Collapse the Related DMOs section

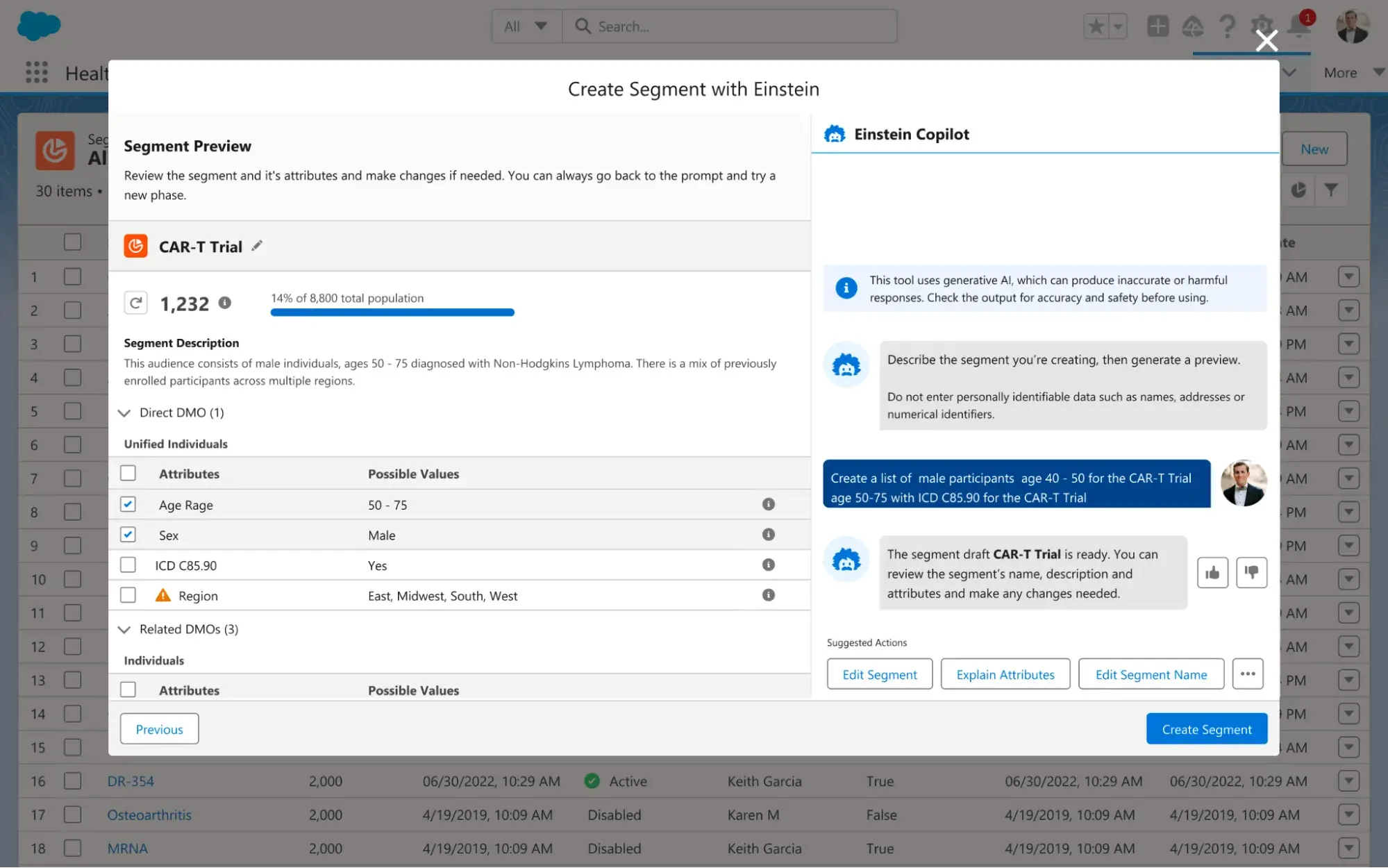(124, 629)
